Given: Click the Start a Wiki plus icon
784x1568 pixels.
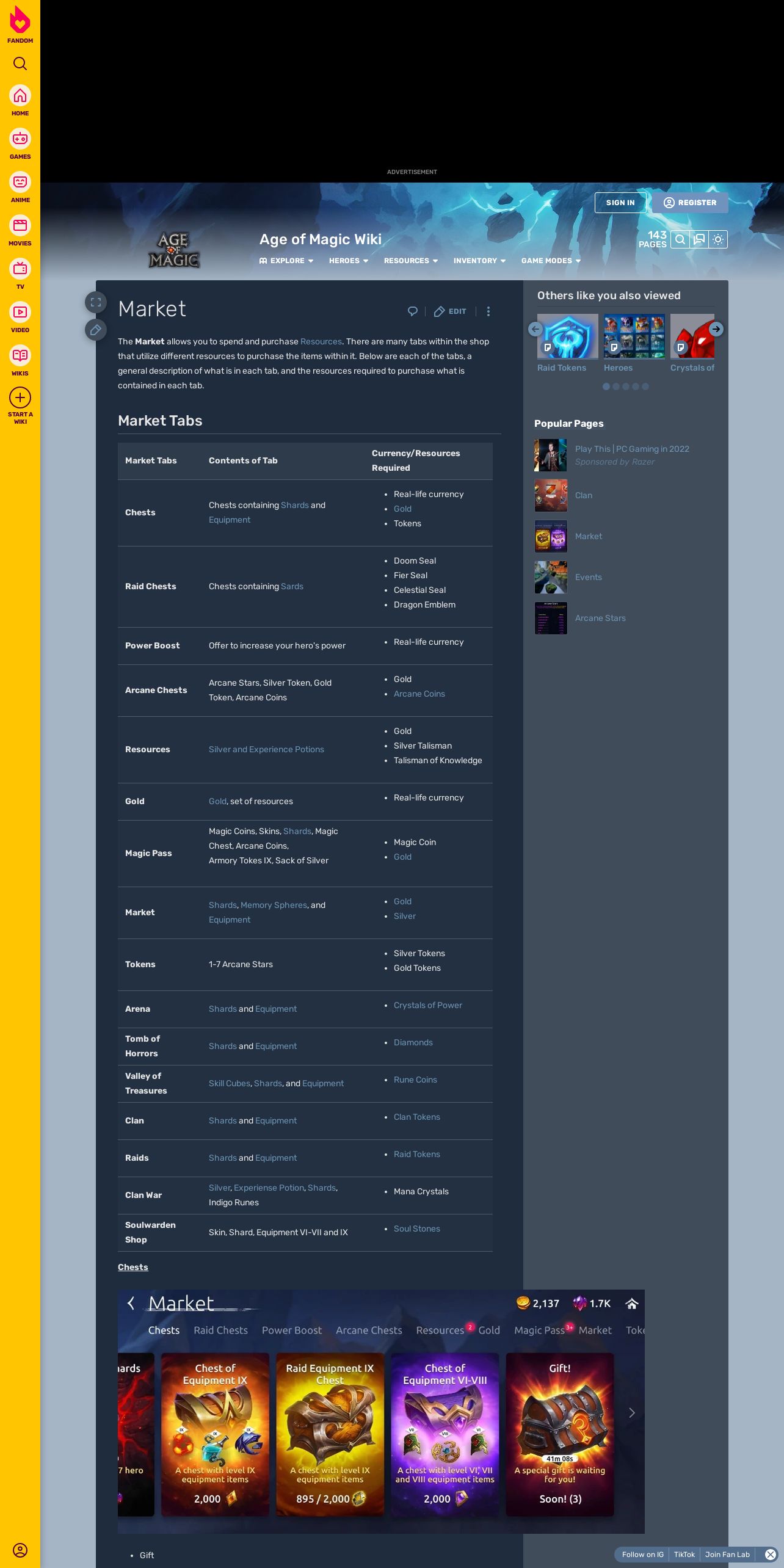Looking at the screenshot, I should [x=20, y=398].
